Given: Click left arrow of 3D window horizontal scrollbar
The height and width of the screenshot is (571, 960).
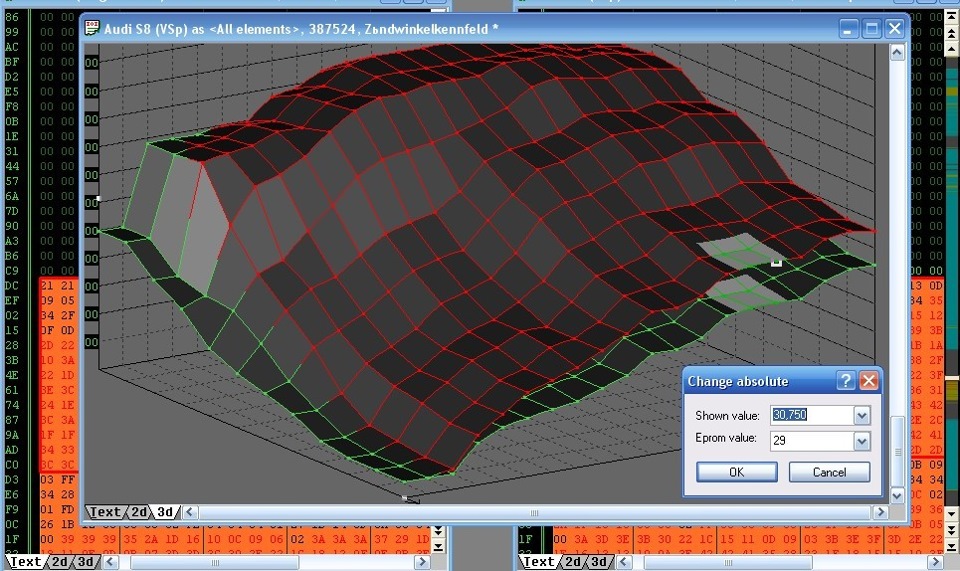Looking at the screenshot, I should [x=190, y=512].
